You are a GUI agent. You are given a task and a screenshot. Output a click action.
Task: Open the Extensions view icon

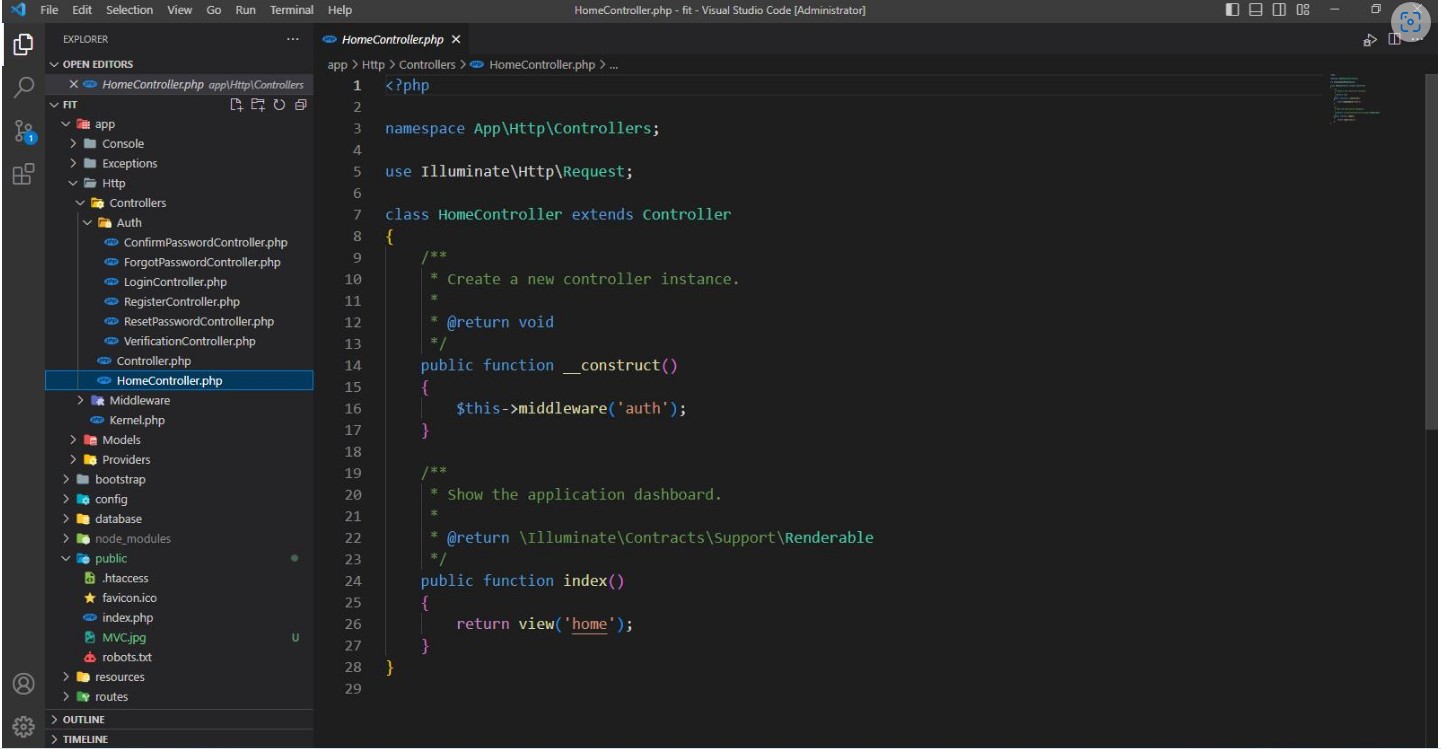click(x=23, y=175)
